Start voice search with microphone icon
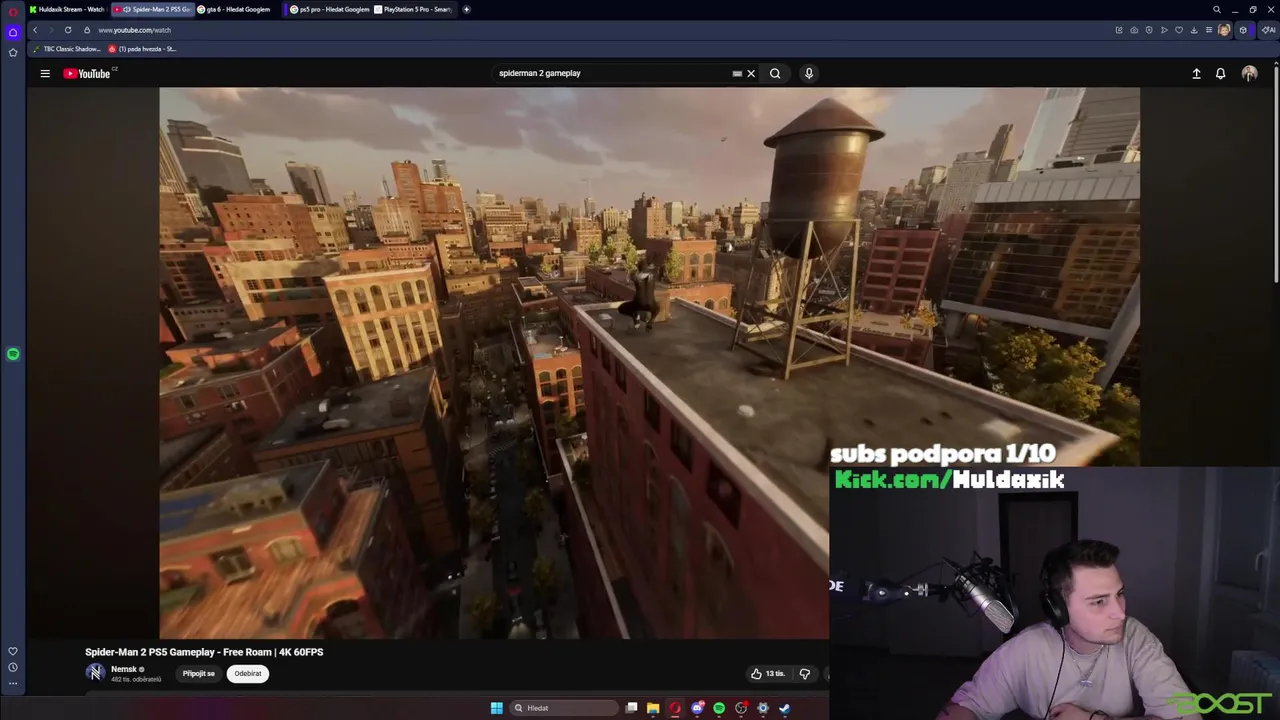Viewport: 1280px width, 720px height. click(x=809, y=73)
